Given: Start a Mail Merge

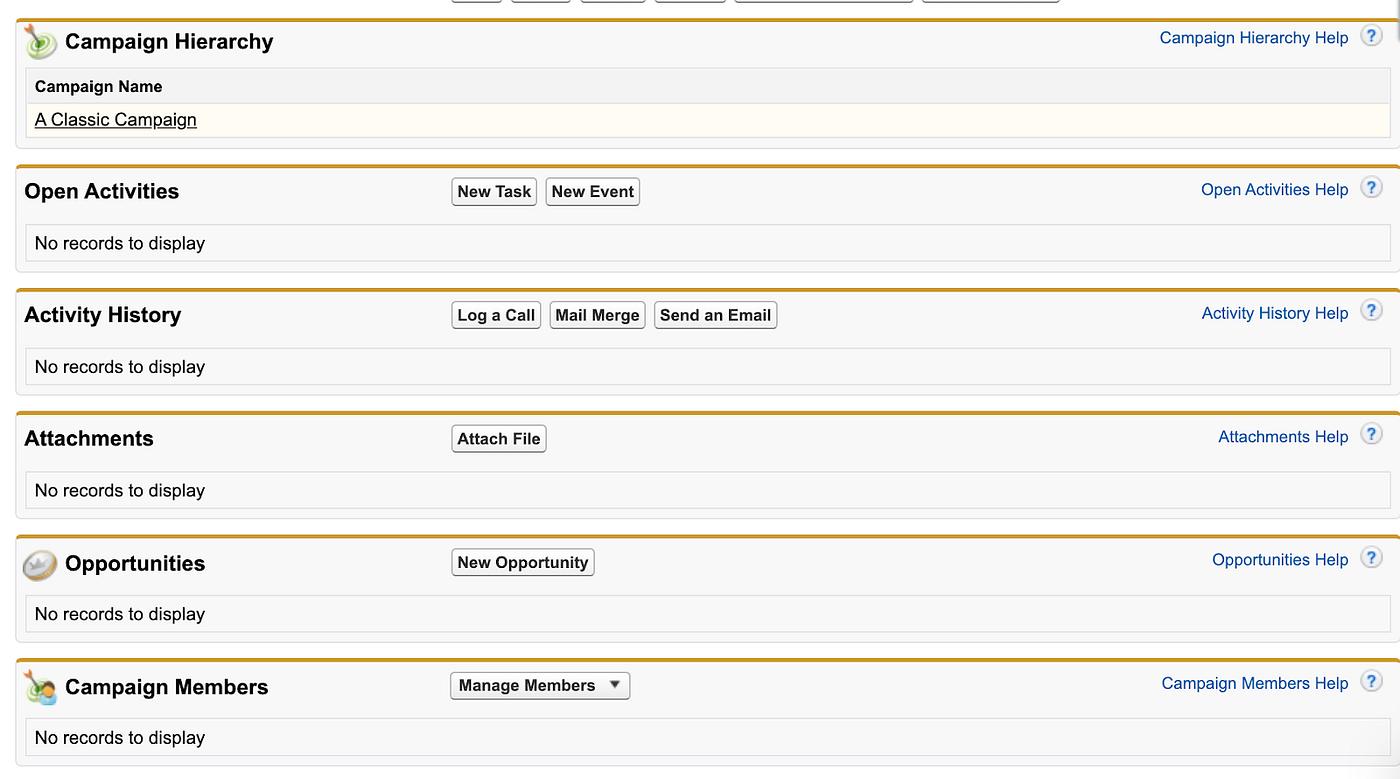Looking at the screenshot, I should pos(597,315).
